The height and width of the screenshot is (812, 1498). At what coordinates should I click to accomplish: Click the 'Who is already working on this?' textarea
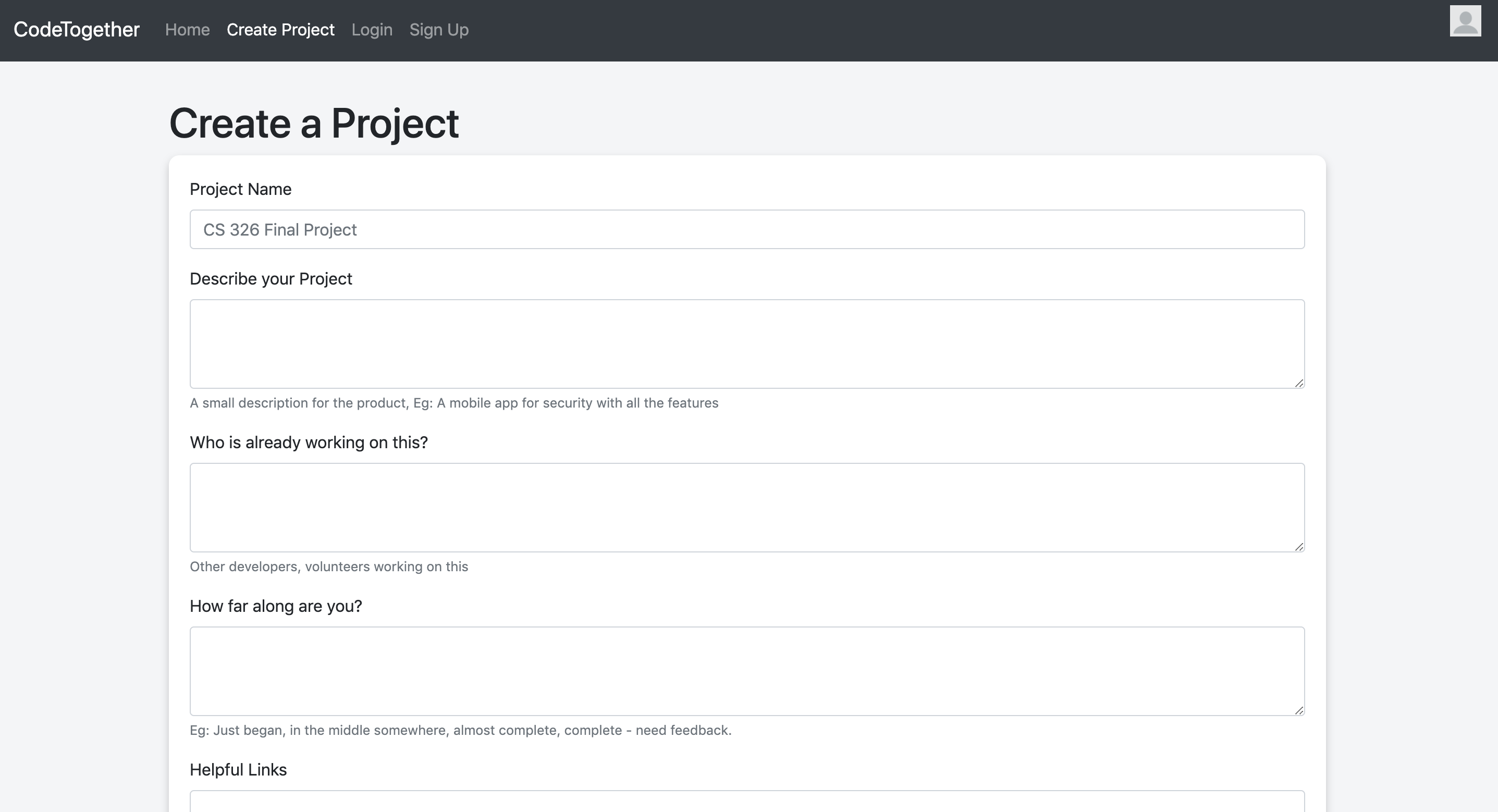(747, 507)
